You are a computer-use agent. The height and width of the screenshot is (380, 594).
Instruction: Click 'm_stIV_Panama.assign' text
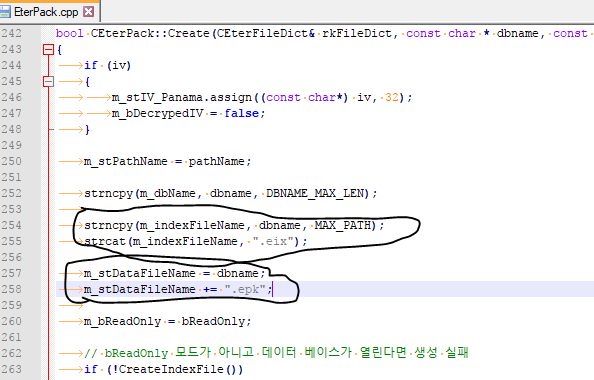coord(182,98)
